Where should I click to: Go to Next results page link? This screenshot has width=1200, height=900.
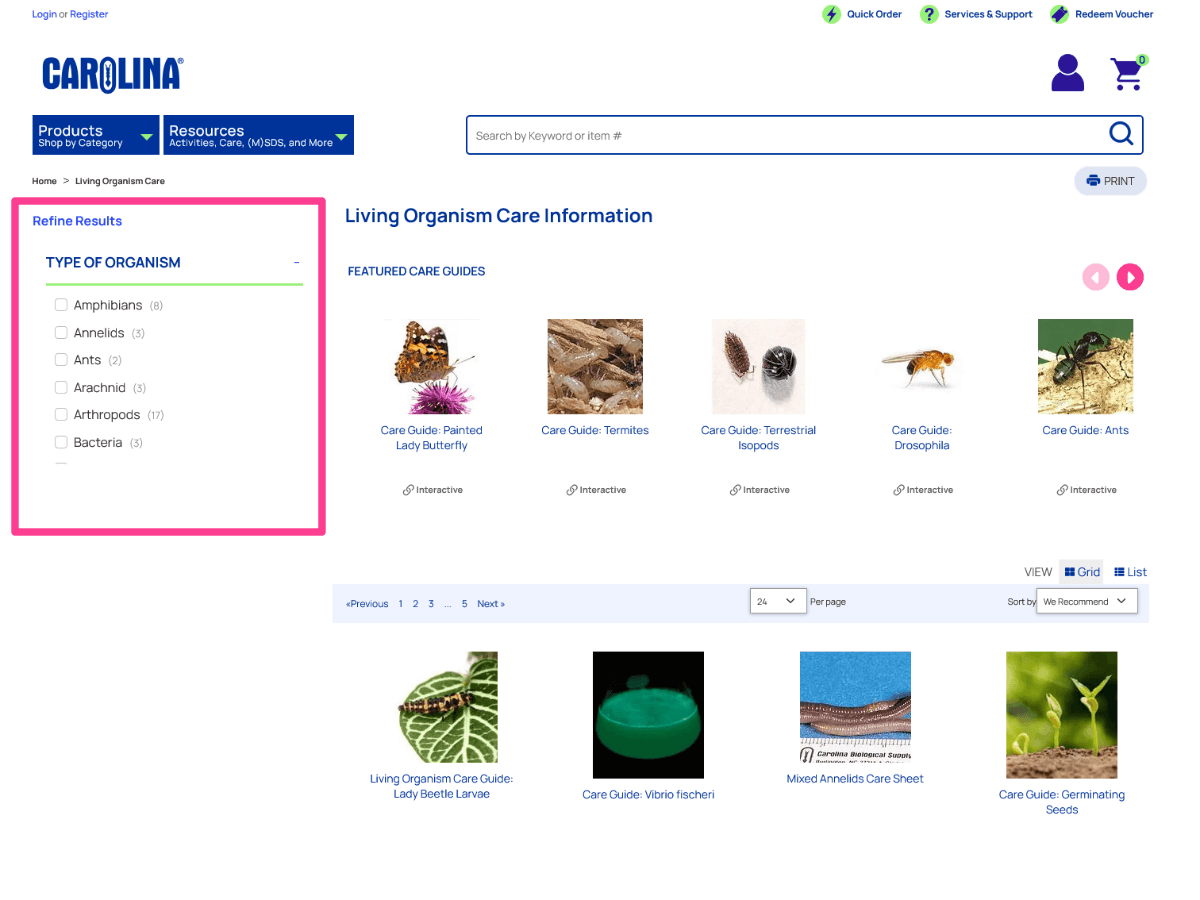pyautogui.click(x=490, y=604)
